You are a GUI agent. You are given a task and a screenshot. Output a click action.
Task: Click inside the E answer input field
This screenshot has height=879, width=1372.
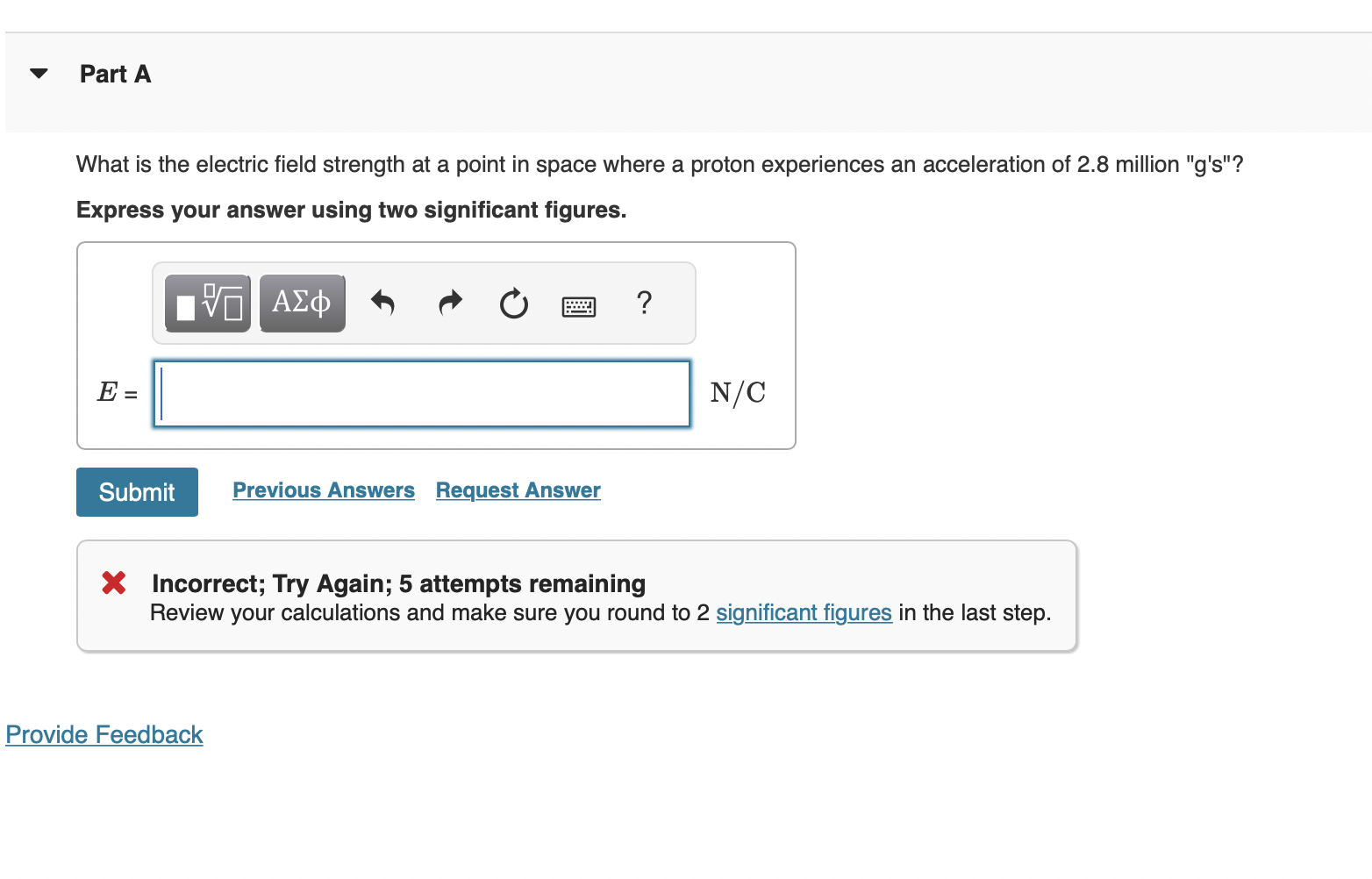click(x=422, y=394)
